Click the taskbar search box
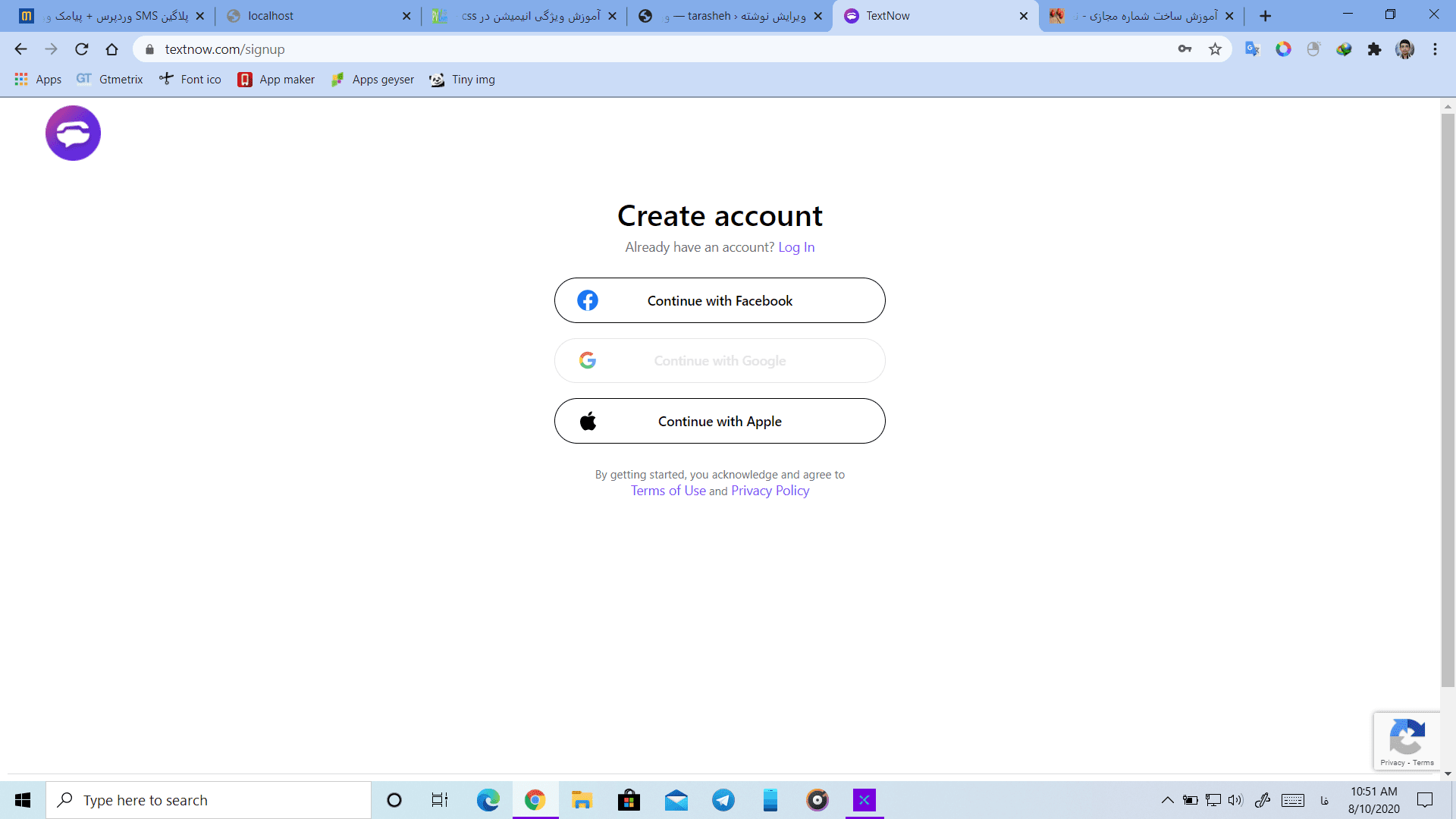This screenshot has width=1456, height=819. 209,800
